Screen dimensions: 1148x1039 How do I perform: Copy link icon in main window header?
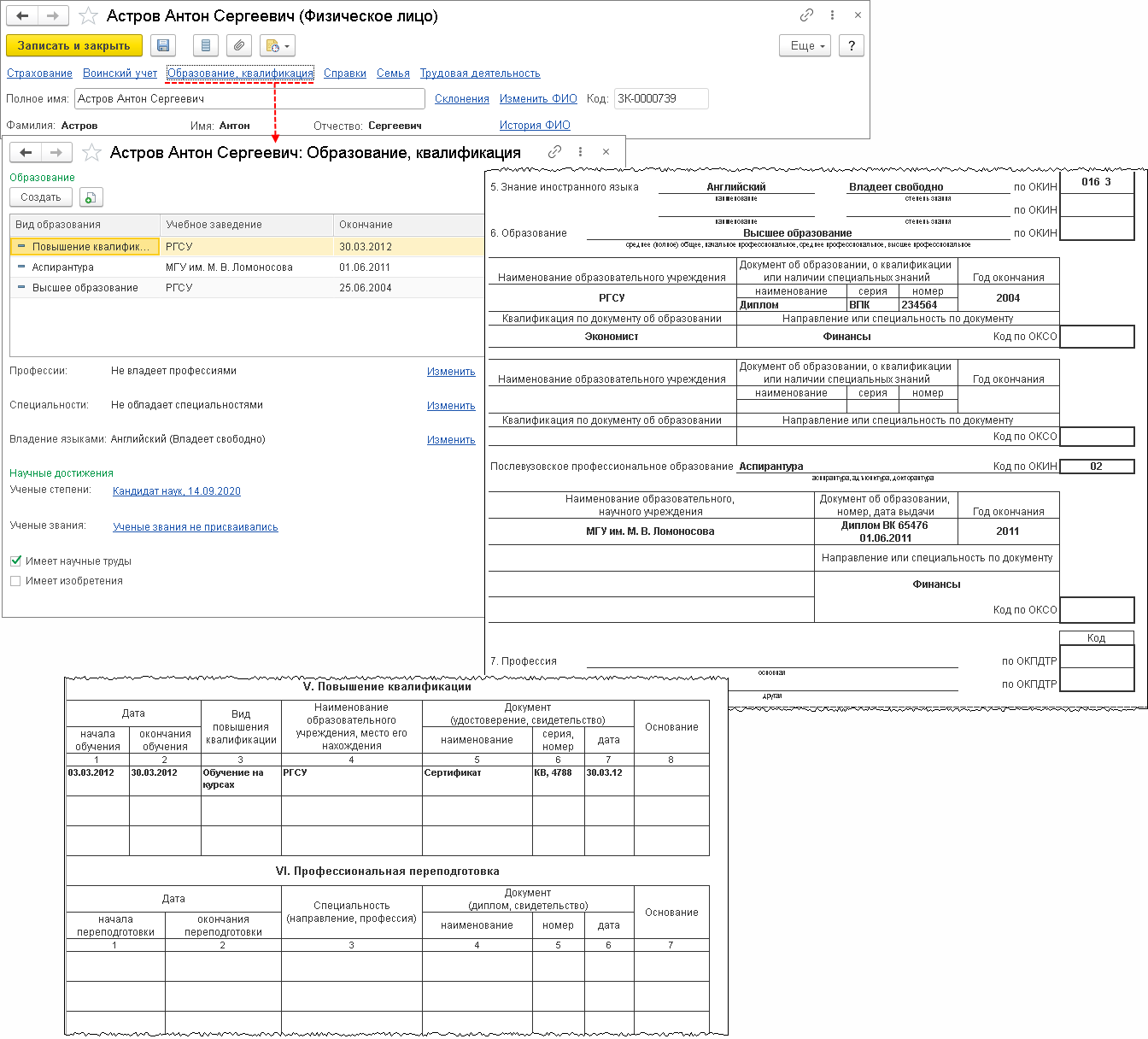(806, 15)
